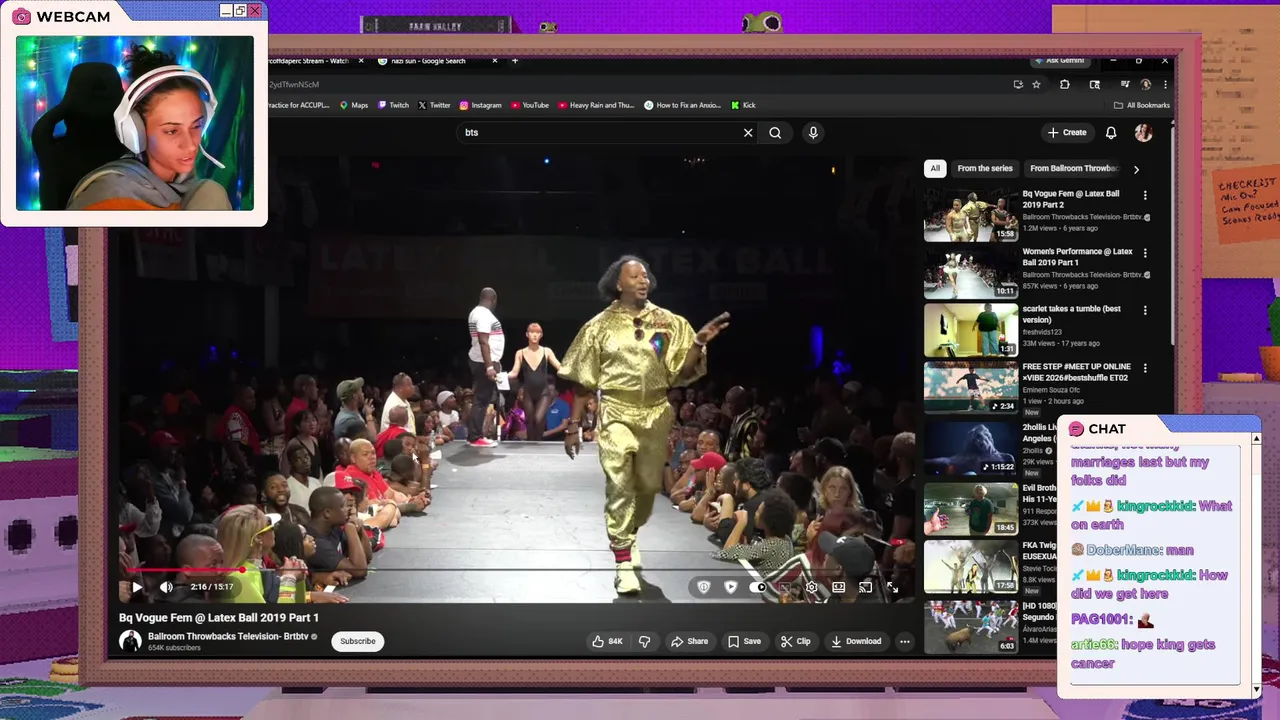
Task: Open 'Women's Performance @ Latex Ball' video title
Action: [x=1077, y=257]
